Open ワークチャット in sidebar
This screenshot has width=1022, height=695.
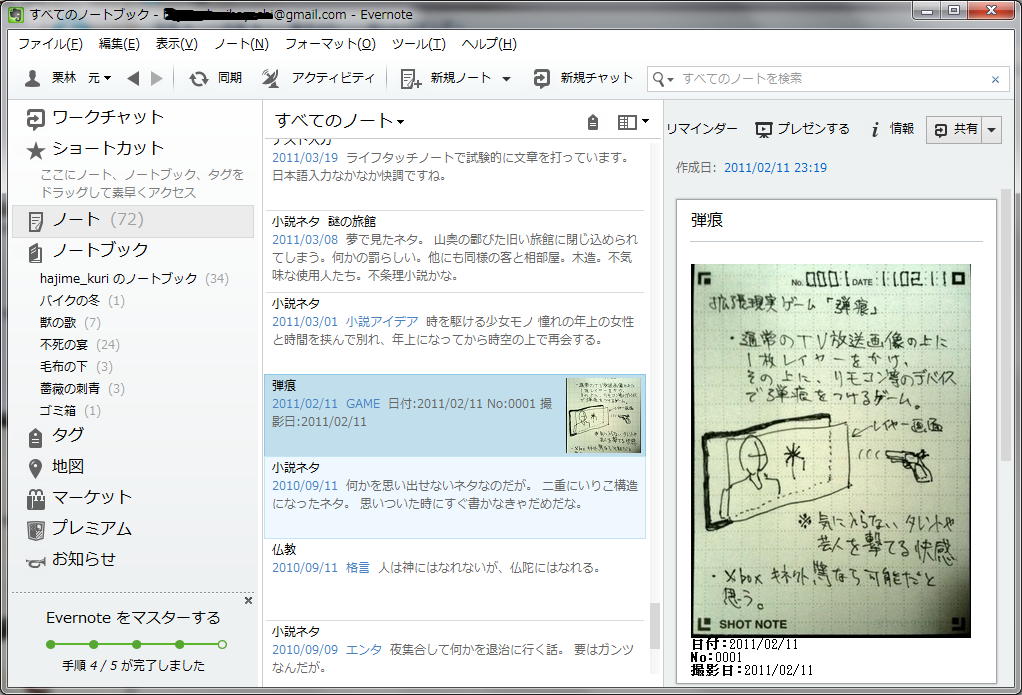95,118
